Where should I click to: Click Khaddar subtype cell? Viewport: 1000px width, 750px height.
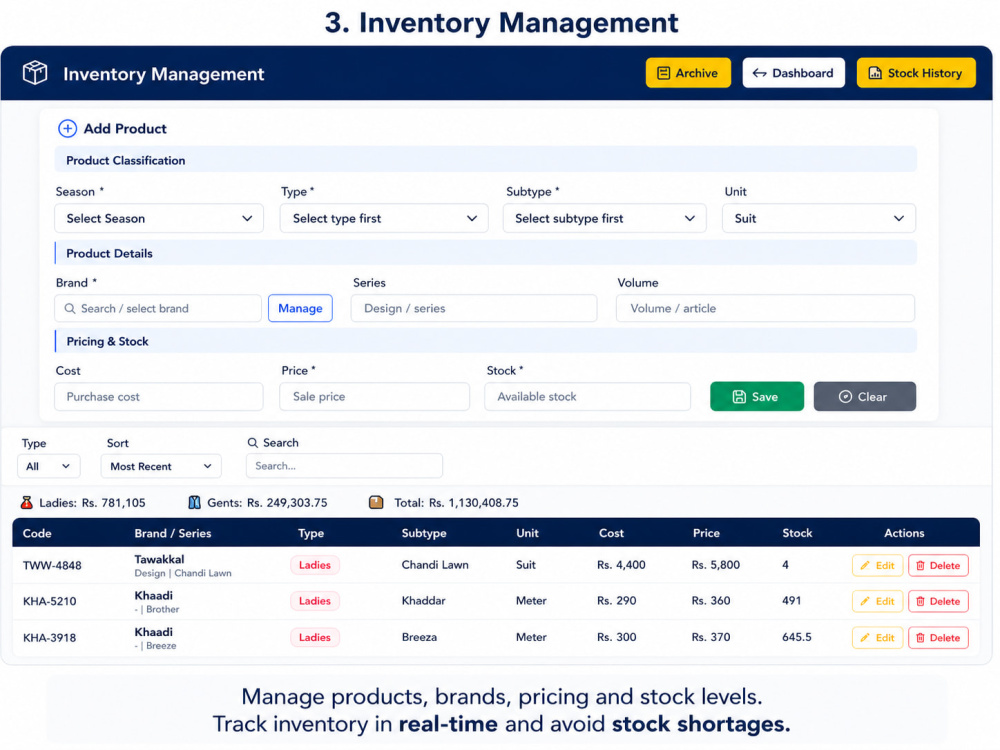tap(423, 601)
